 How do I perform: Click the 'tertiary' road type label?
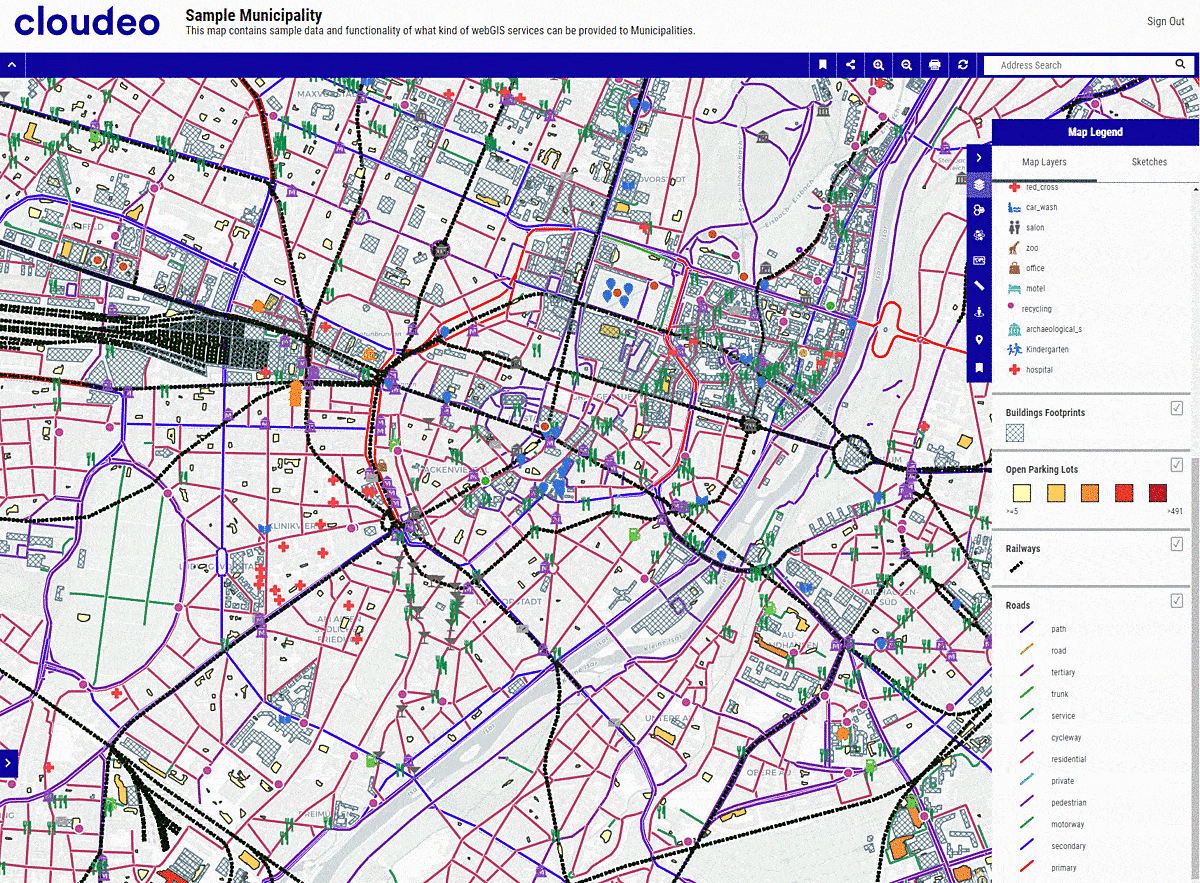tap(1063, 673)
